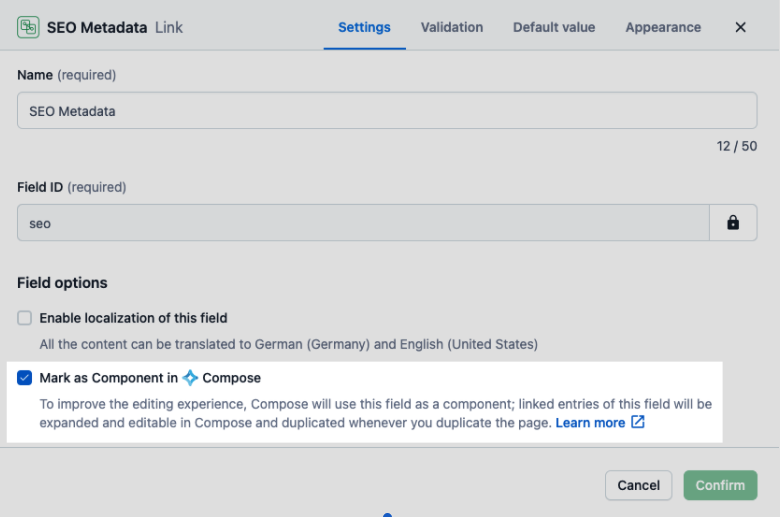Enable localization of this field checkbox
780x517 pixels.
(x=25, y=318)
